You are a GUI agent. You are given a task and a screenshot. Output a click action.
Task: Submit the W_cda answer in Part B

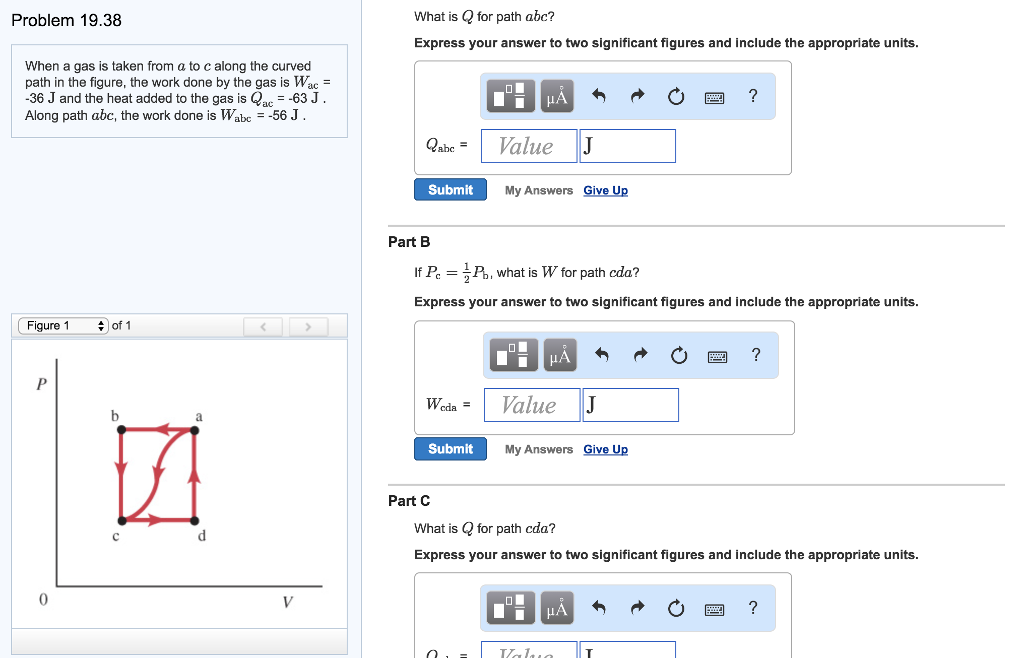450,449
